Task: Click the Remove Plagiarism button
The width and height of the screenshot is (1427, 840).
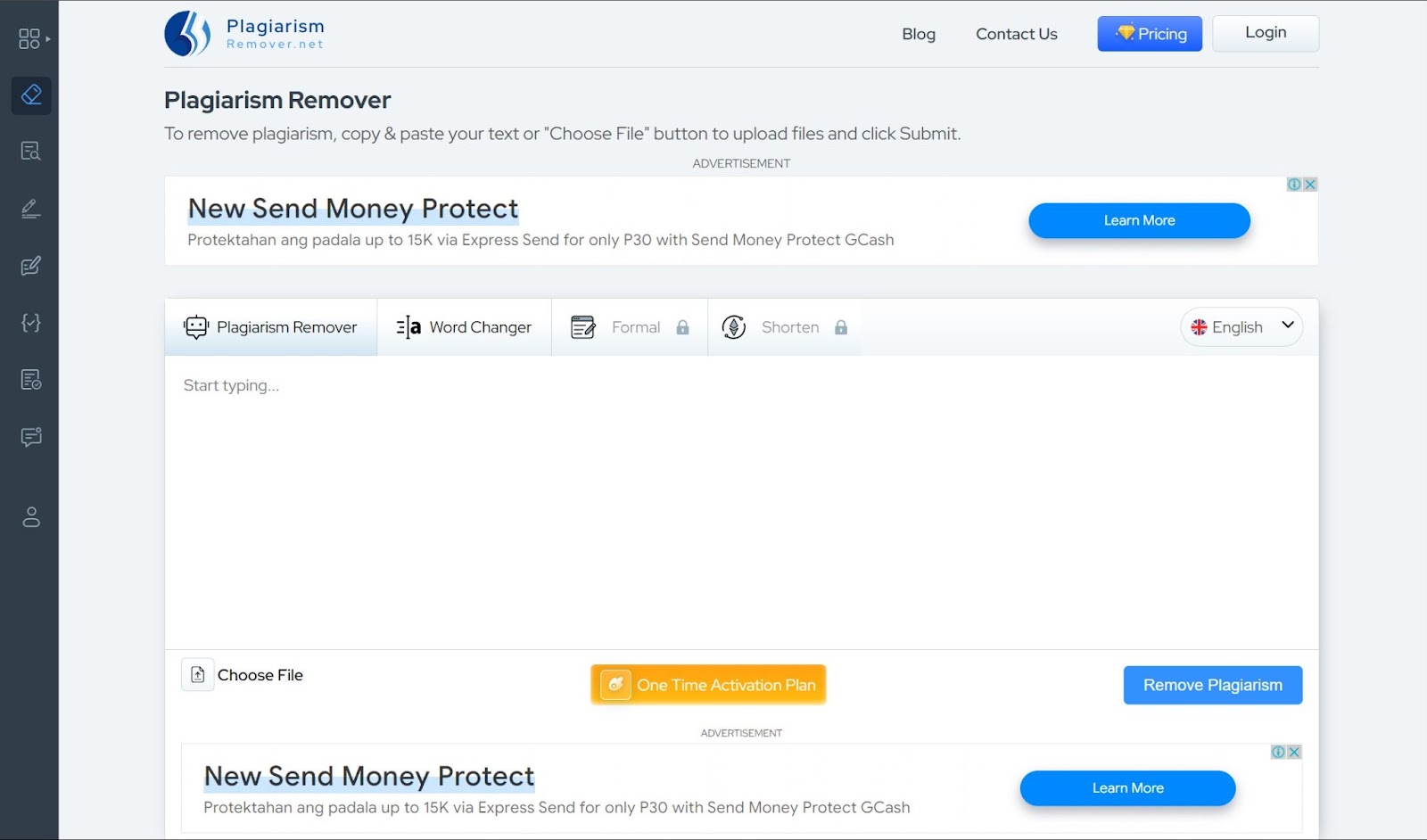Action: 1213,685
